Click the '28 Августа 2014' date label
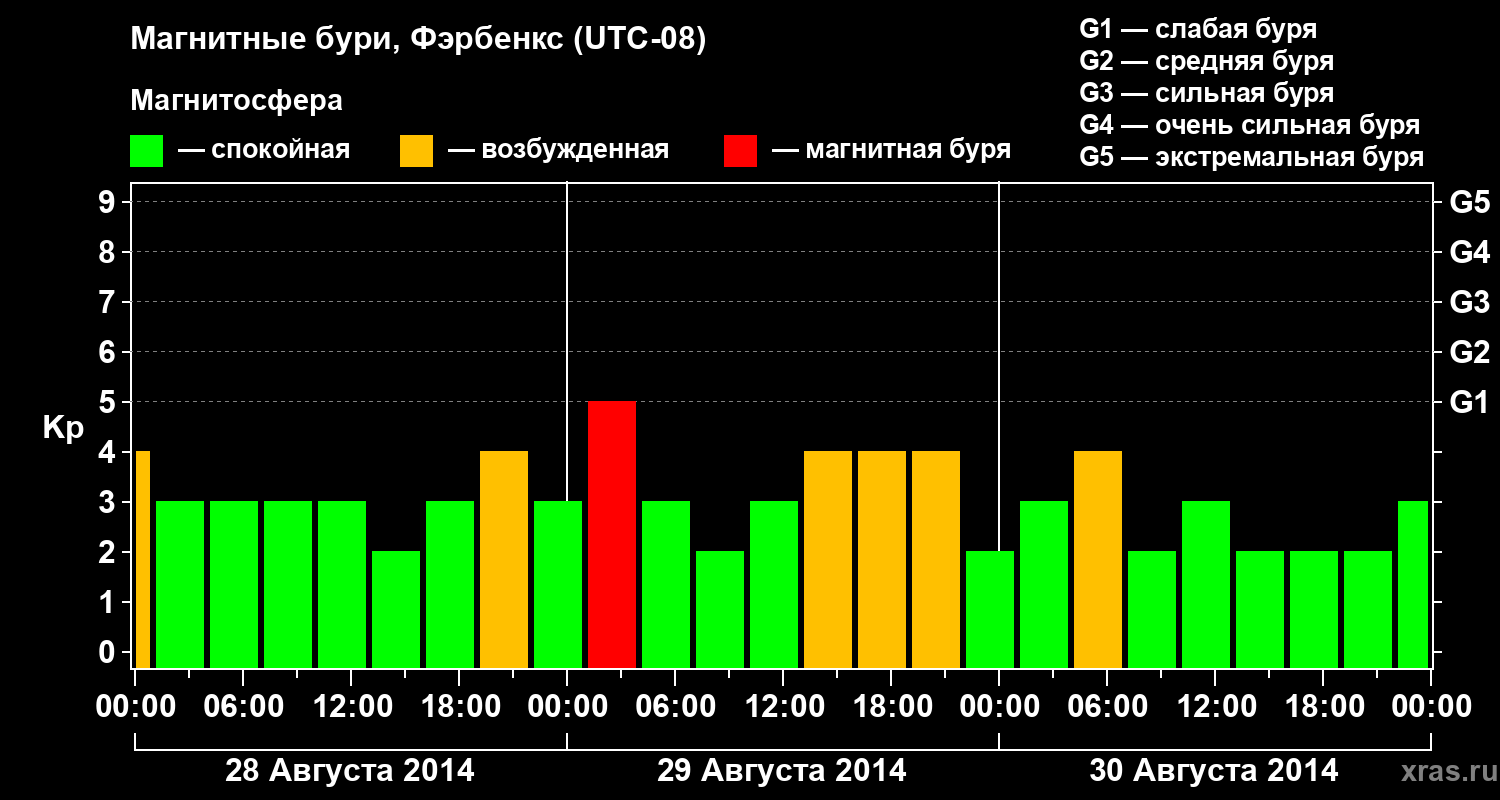Viewport: 1500px width, 800px height. click(350, 771)
